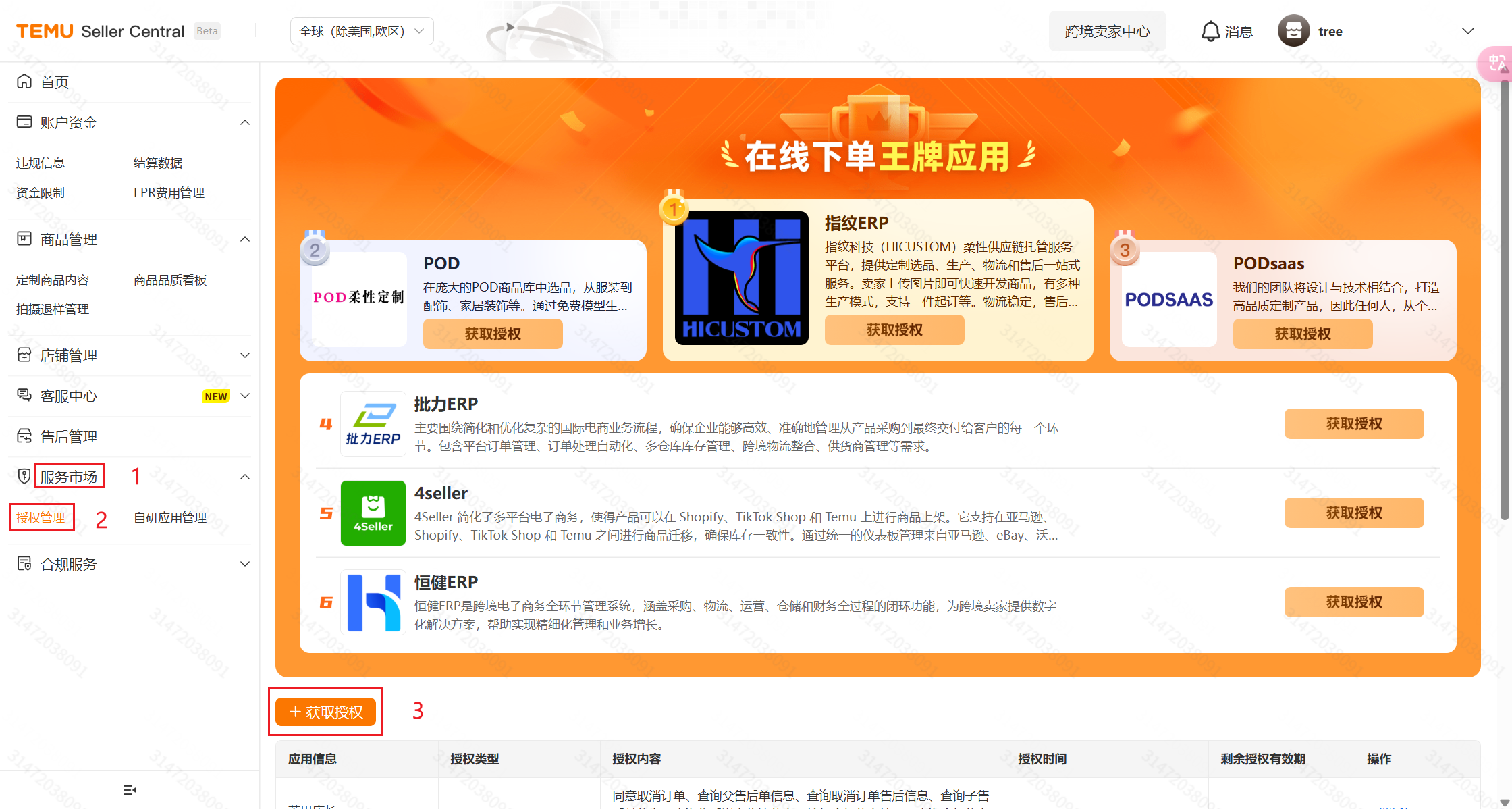Collapse the 账户资金 section chevron
Screen dimensions: 1512x809
pyautogui.click(x=245, y=122)
